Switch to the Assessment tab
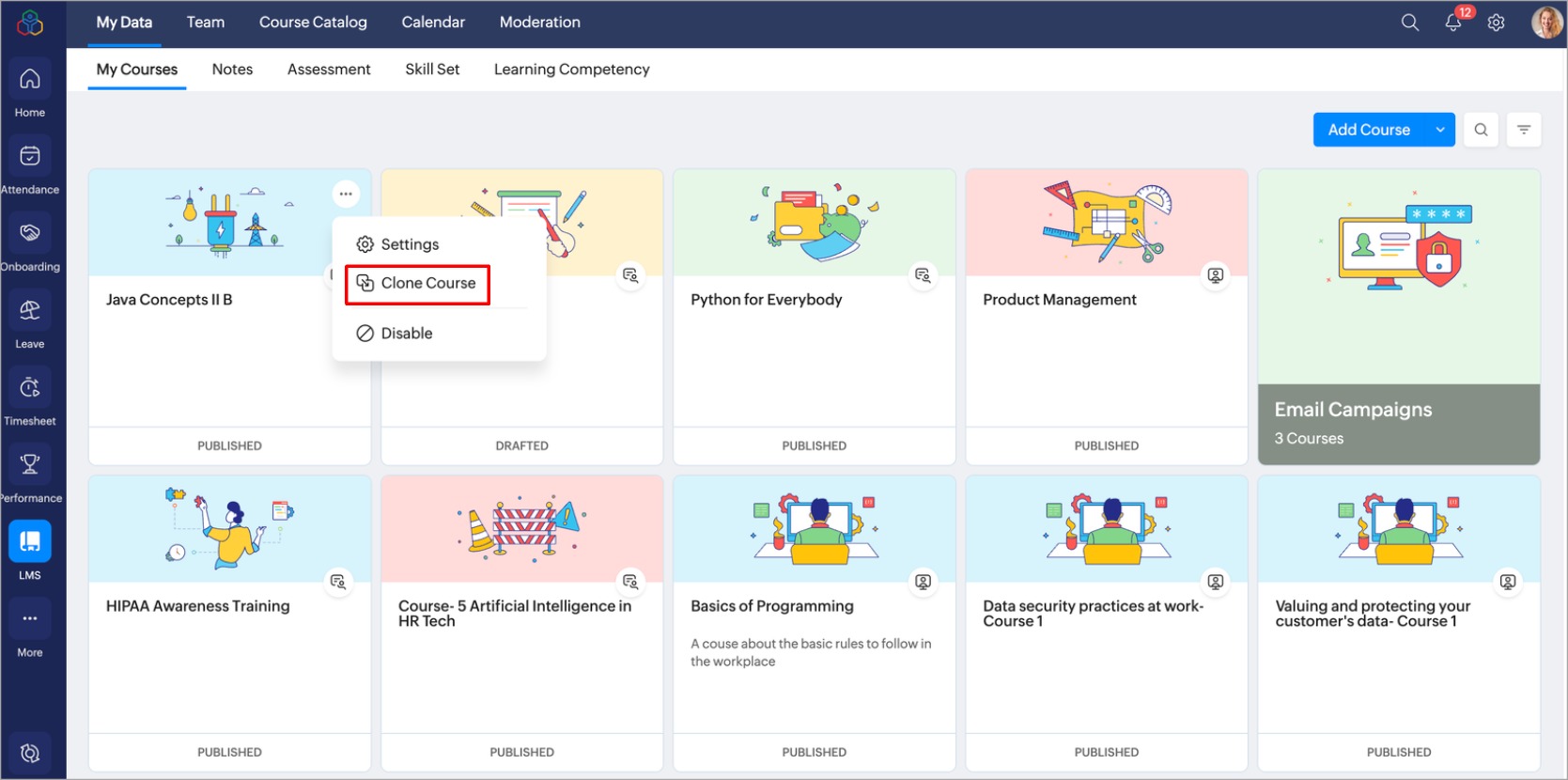The image size is (1568, 780). pos(329,70)
